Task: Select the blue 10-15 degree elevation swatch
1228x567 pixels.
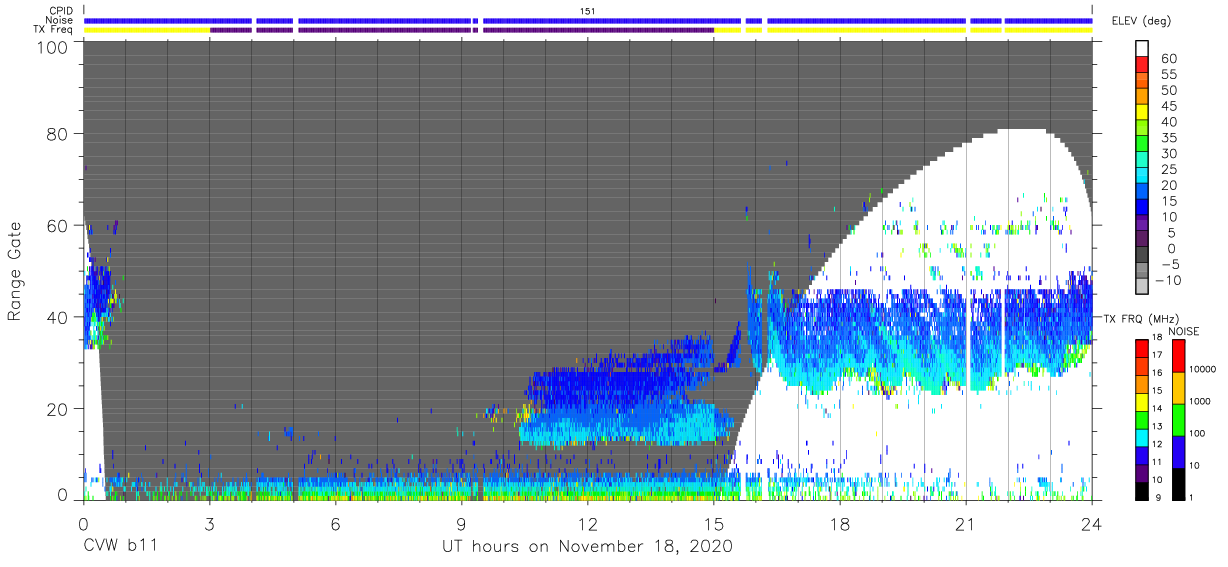Action: point(1144,209)
